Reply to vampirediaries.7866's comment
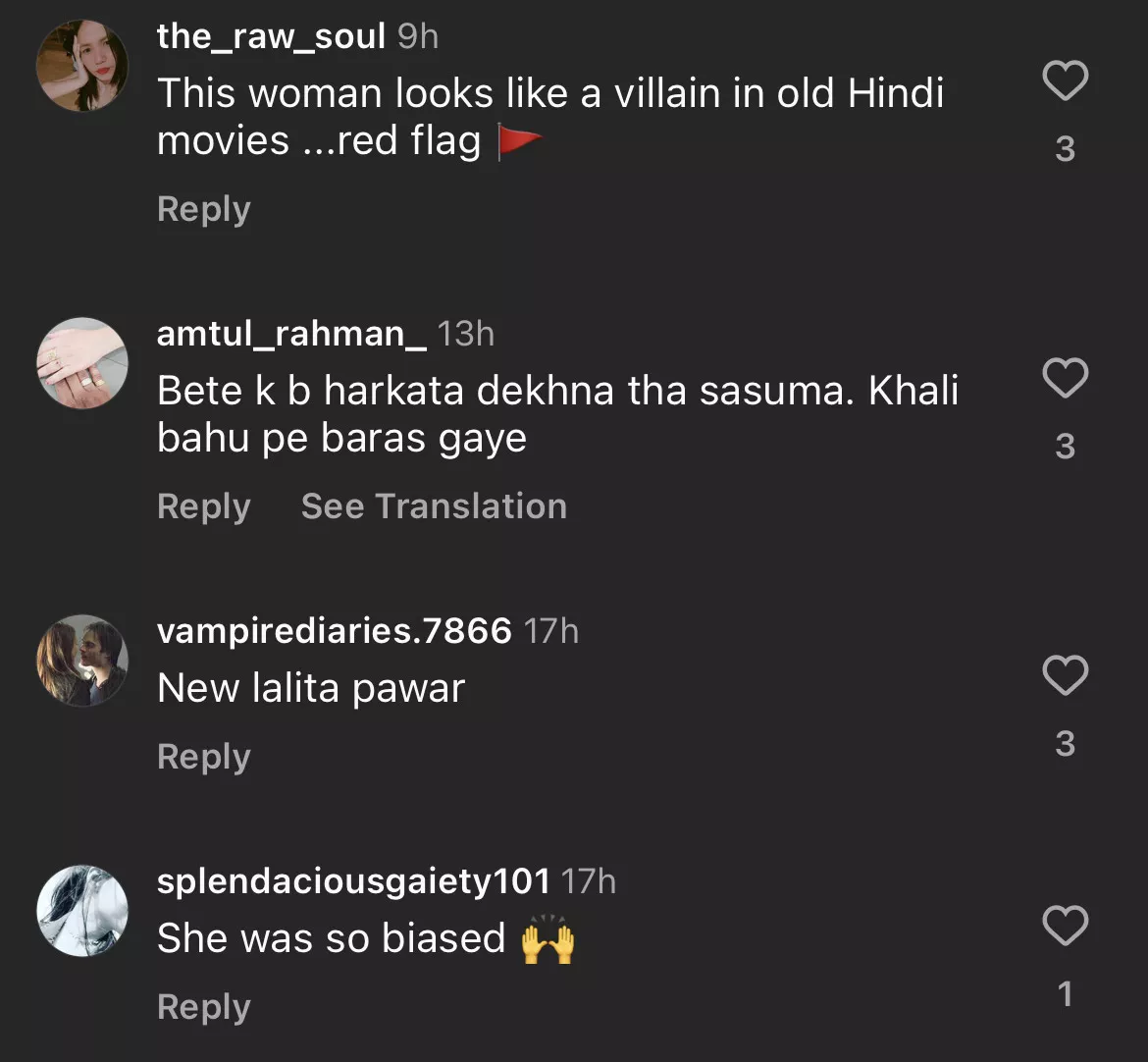 [x=204, y=757]
